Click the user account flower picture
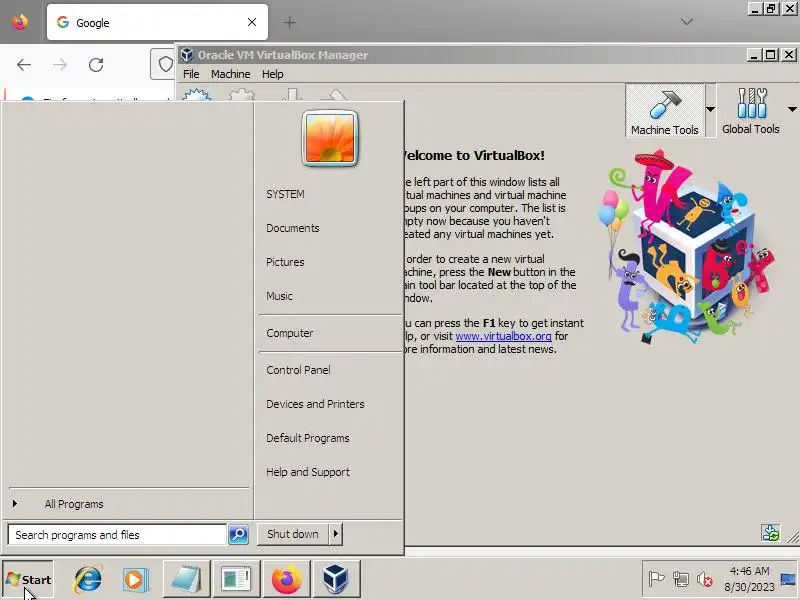800x600 pixels. tap(330, 139)
